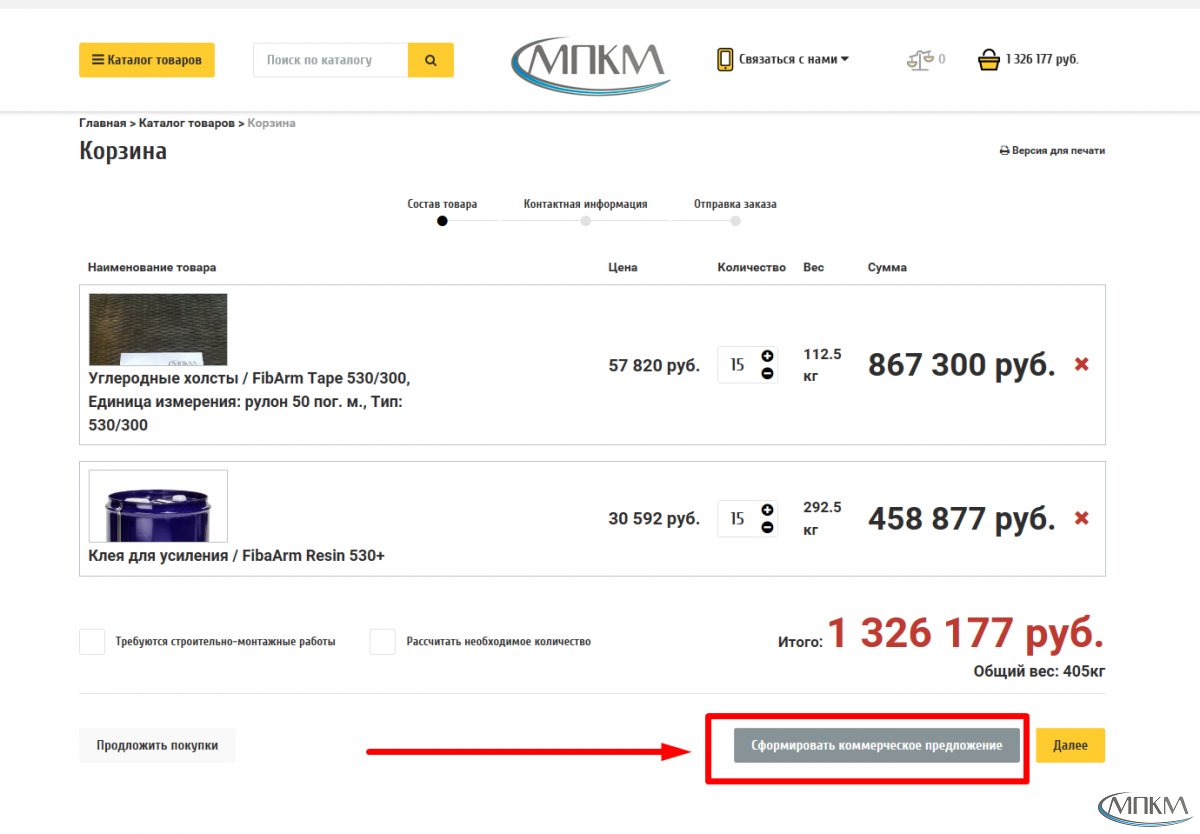Viewport: 1200px width, 834px height.
Task: Click the 292.5 кг weight value
Action: coord(822,519)
